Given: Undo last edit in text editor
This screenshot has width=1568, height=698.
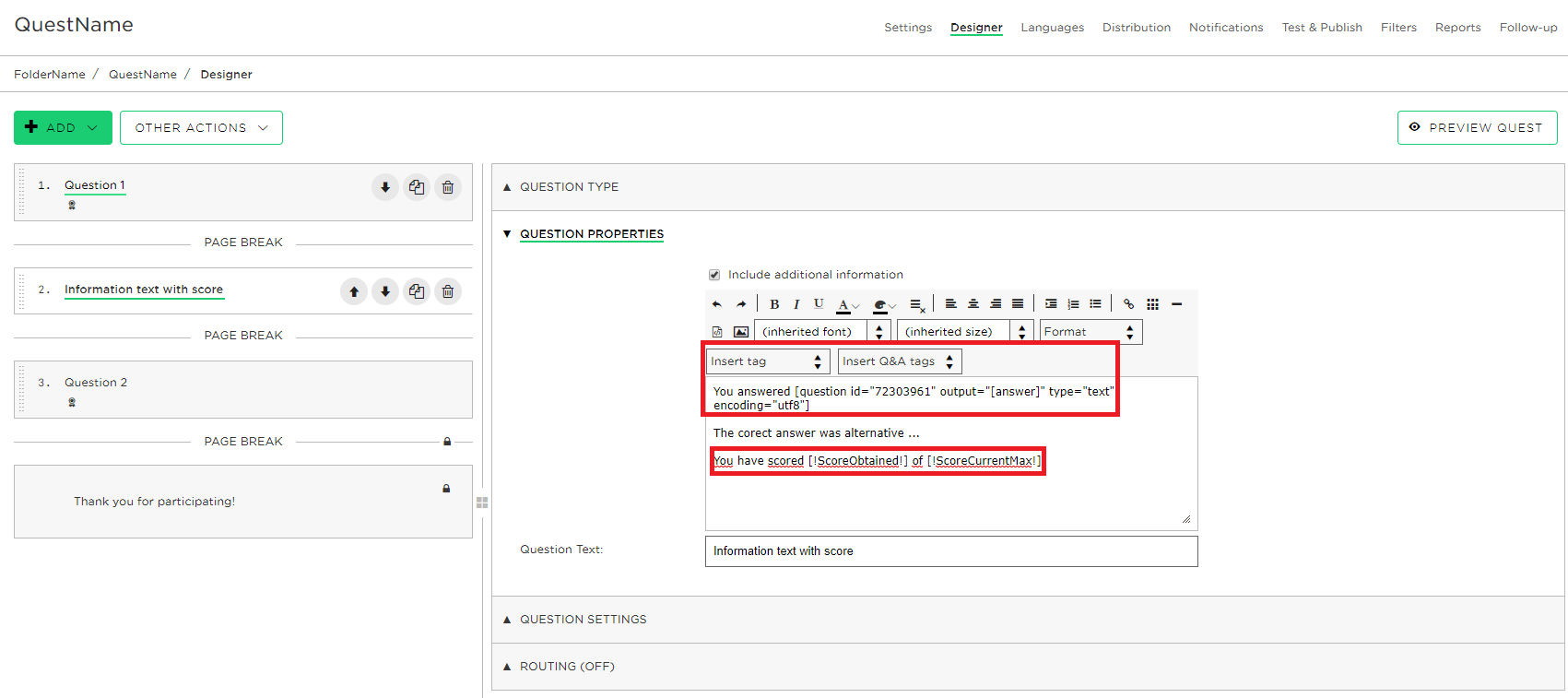Looking at the screenshot, I should 717,304.
